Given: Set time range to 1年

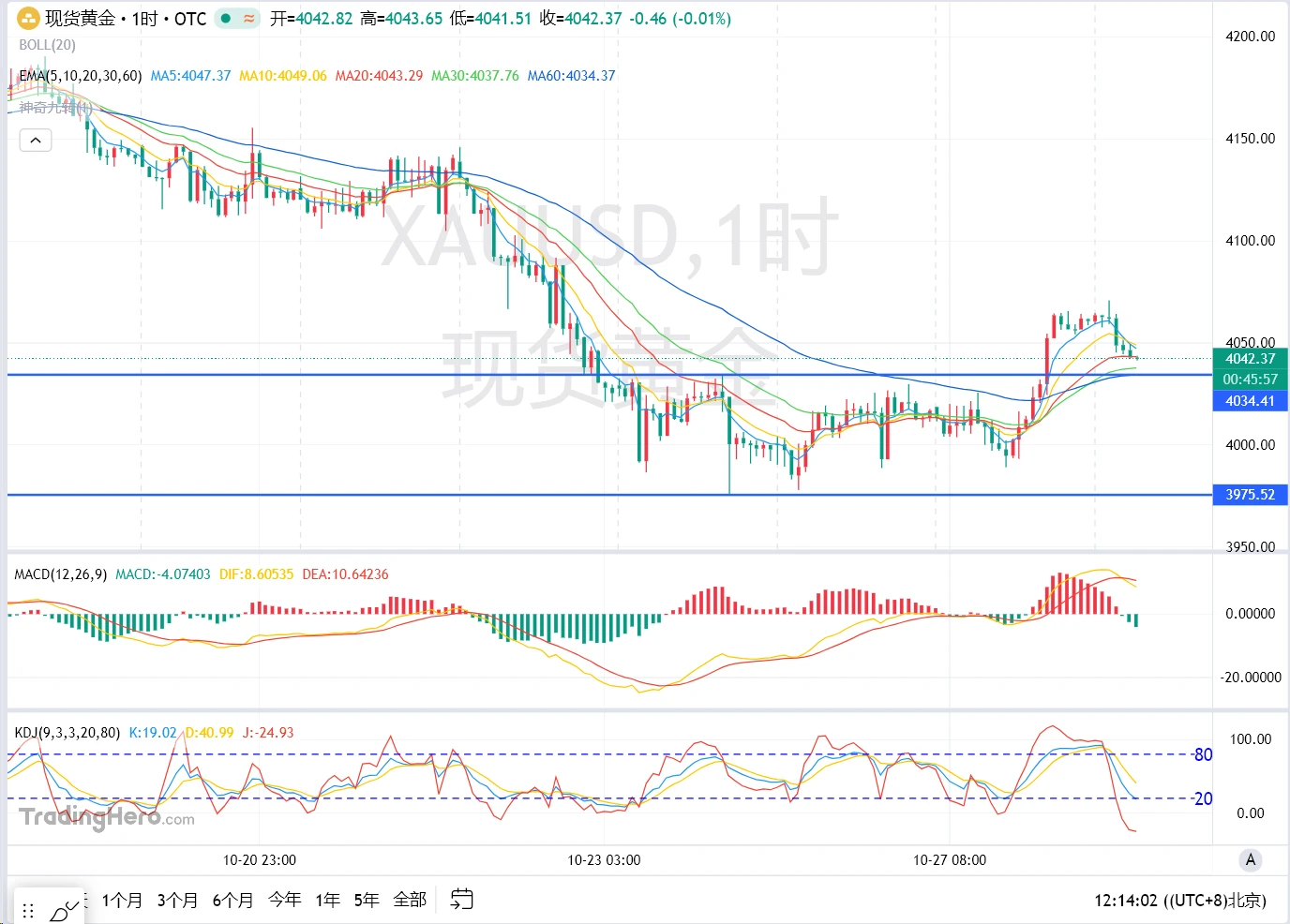Looking at the screenshot, I should [x=327, y=901].
